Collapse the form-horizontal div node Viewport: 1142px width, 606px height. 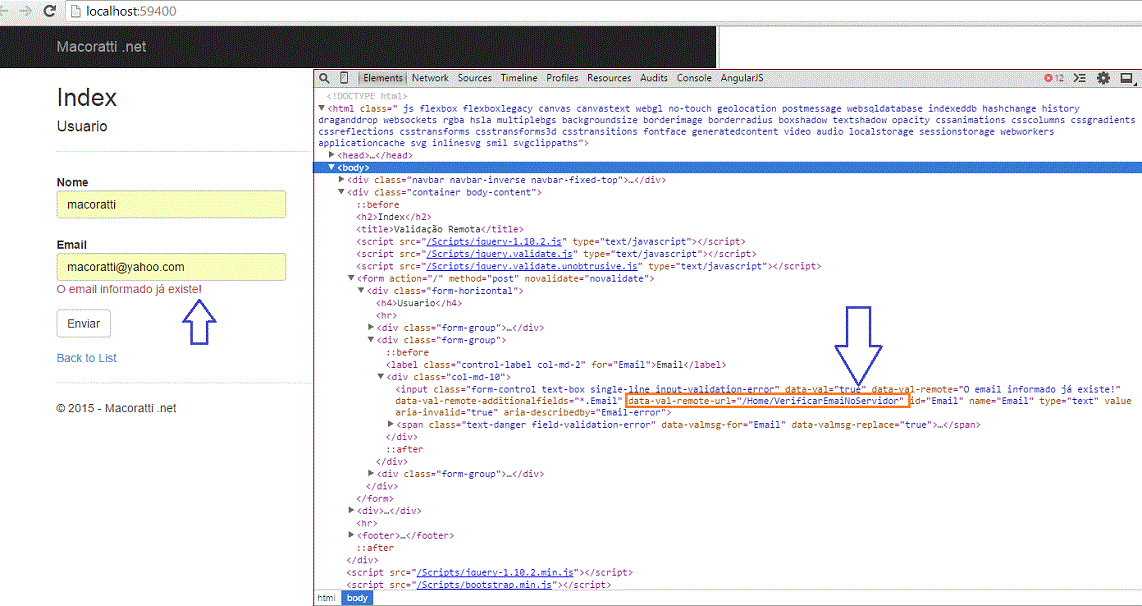pyautogui.click(x=361, y=291)
